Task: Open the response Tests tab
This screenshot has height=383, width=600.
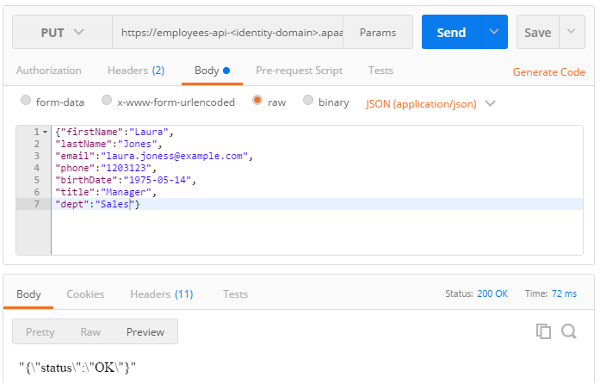Action: pyautogui.click(x=235, y=294)
